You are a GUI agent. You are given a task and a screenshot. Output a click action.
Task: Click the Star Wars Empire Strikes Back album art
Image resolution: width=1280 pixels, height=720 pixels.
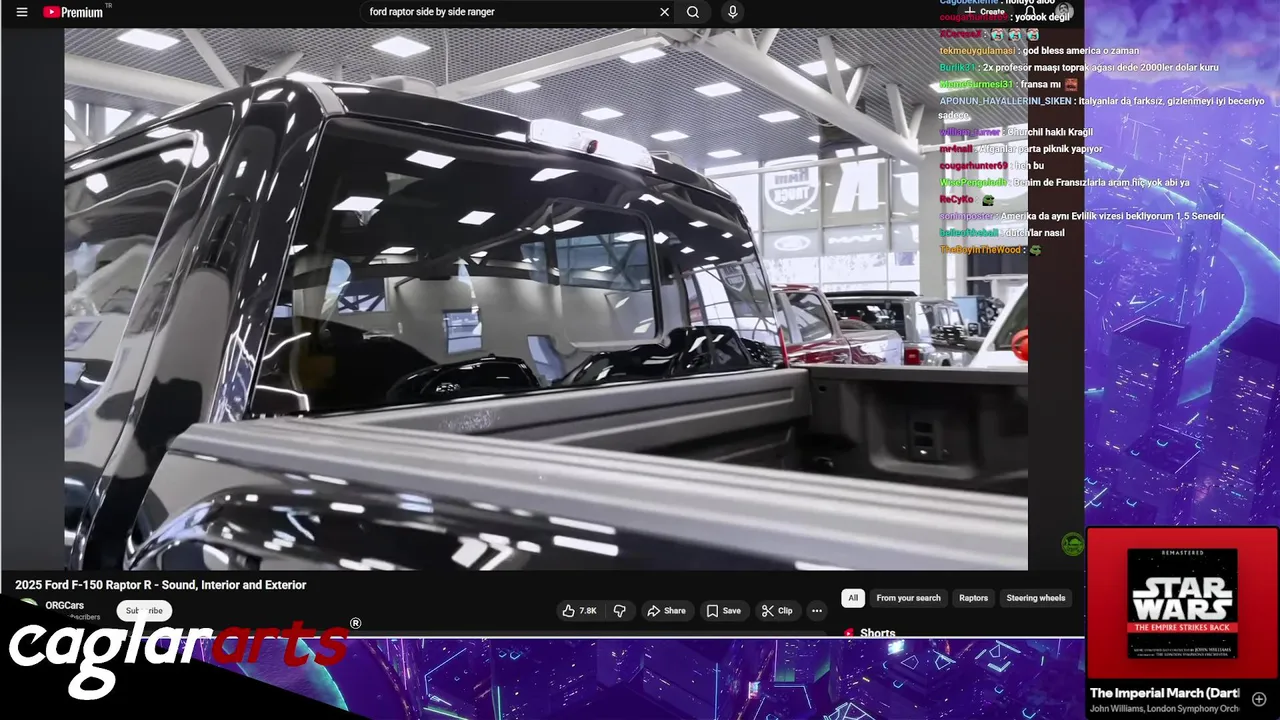pyautogui.click(x=1182, y=603)
